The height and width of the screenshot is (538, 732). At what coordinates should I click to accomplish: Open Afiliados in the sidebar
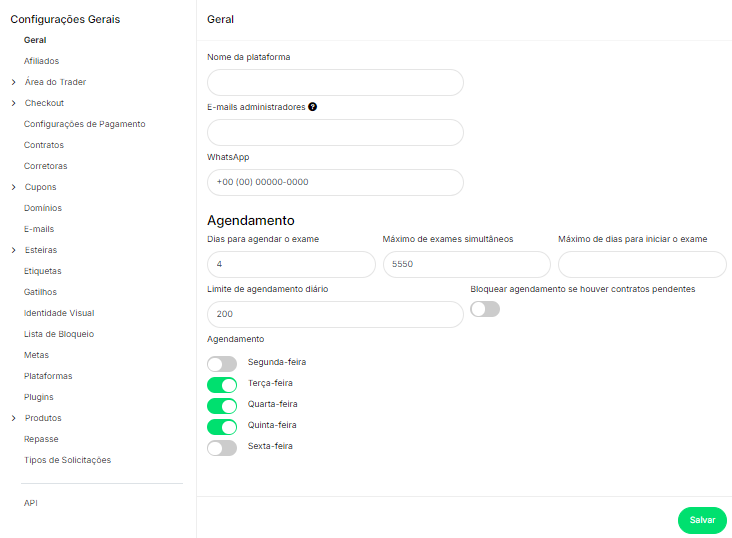41,61
